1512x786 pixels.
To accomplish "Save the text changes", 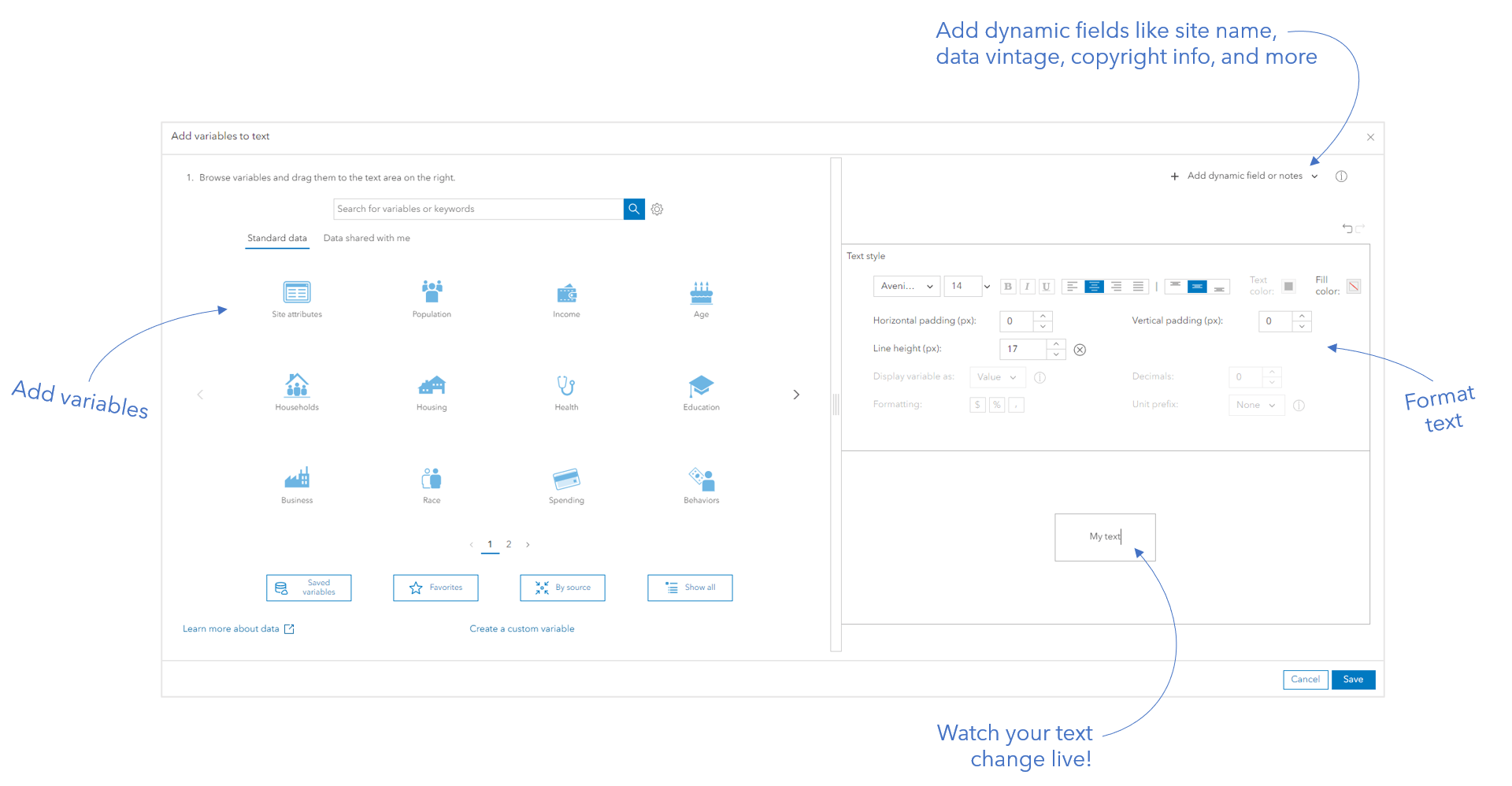I will click(x=1353, y=680).
